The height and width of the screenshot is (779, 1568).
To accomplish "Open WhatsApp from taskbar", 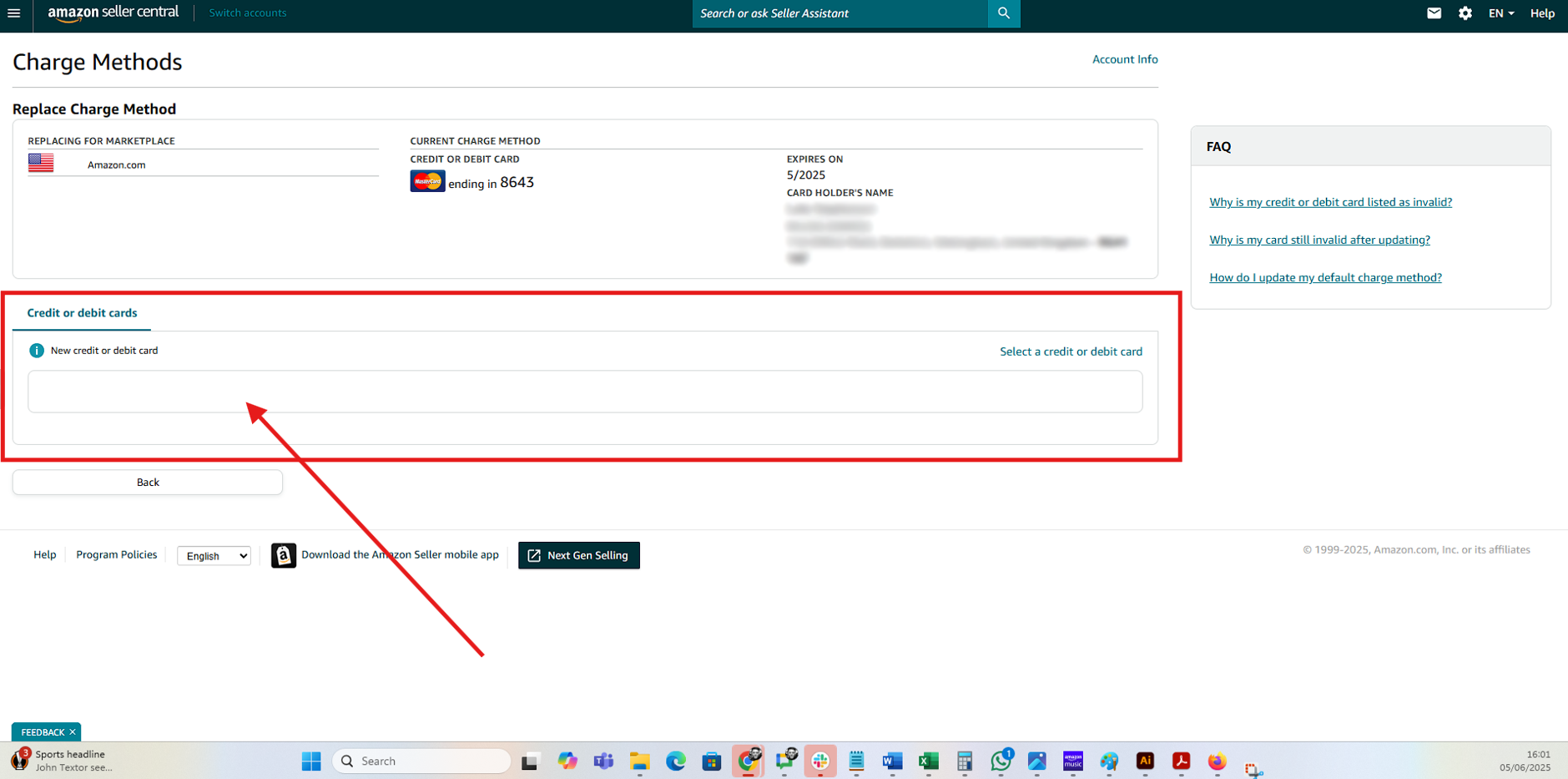I will point(1001,761).
